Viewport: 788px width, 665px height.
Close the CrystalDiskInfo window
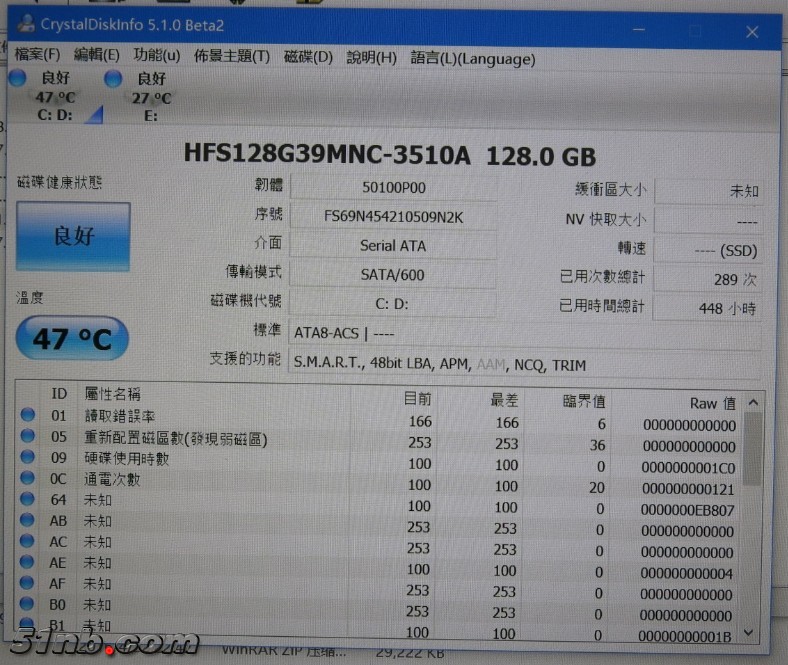pos(751,32)
